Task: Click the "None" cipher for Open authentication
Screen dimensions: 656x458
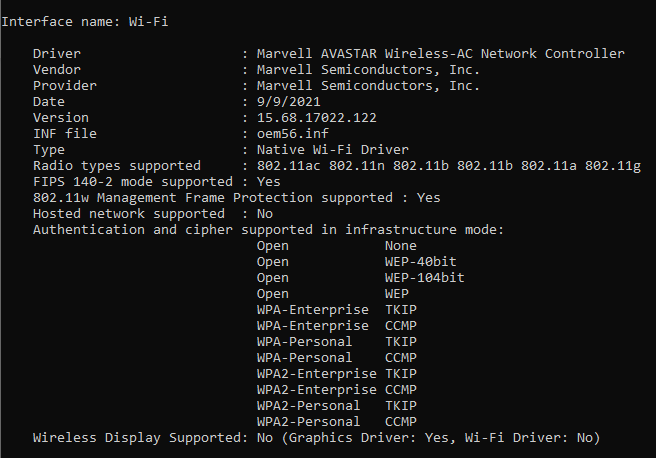Action: (x=400, y=246)
